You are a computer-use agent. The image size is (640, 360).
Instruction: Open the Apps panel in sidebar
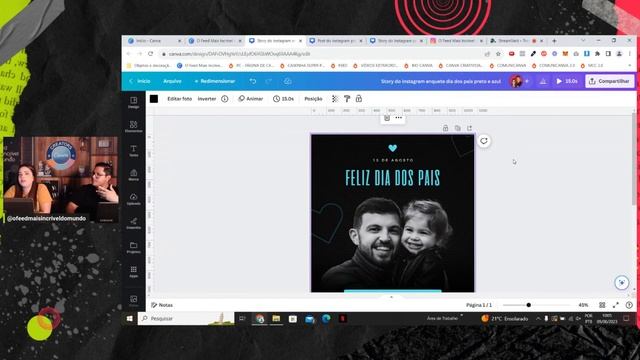click(x=133, y=271)
